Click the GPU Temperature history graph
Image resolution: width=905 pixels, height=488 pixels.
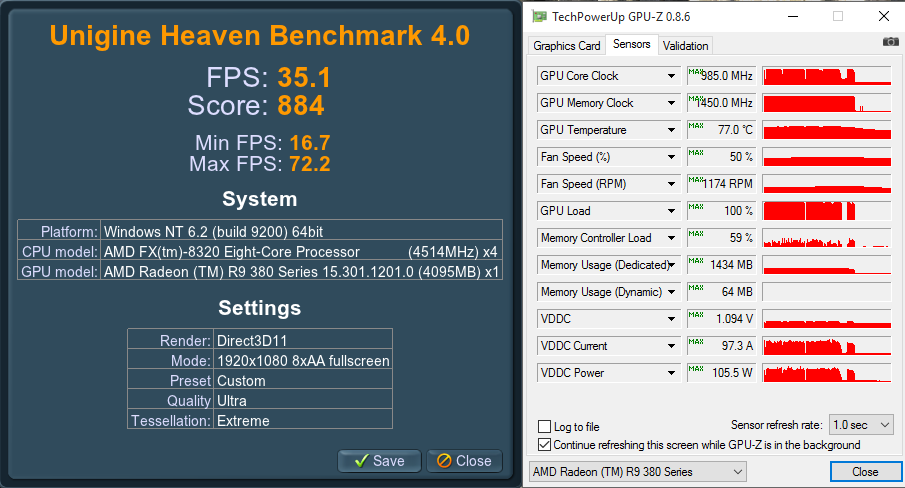pos(827,130)
